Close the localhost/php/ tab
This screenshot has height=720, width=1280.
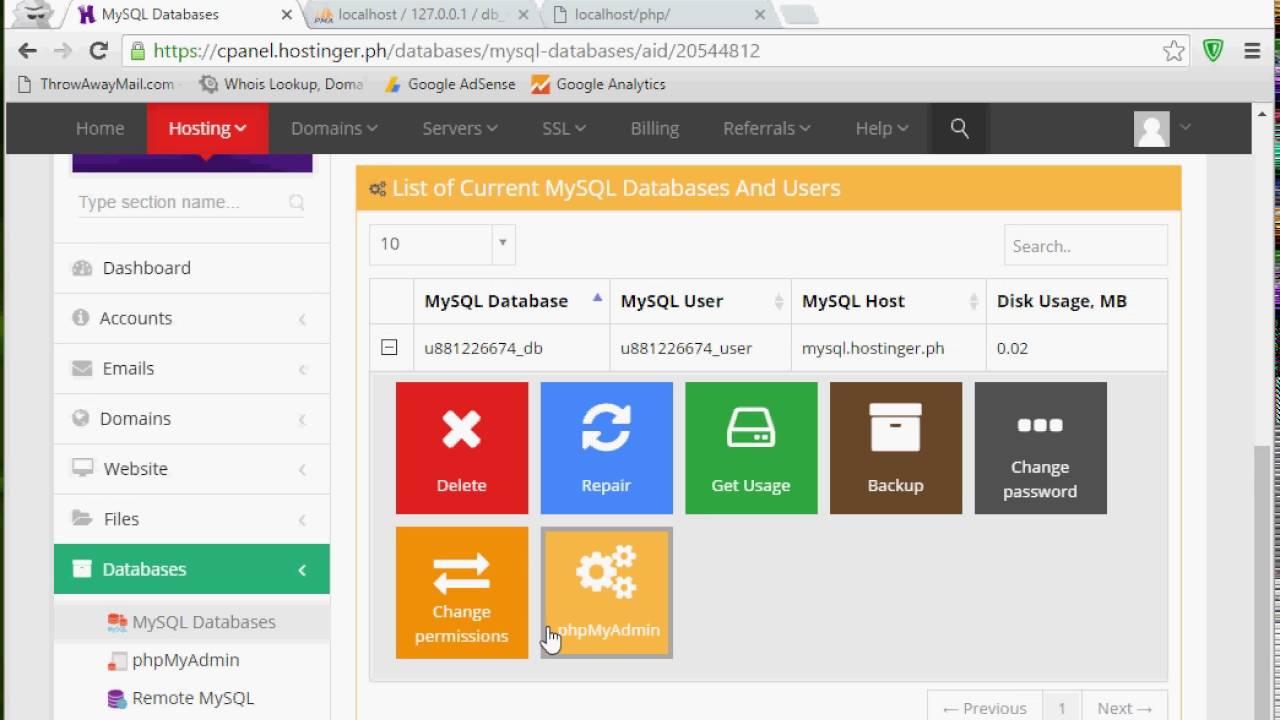(760, 15)
